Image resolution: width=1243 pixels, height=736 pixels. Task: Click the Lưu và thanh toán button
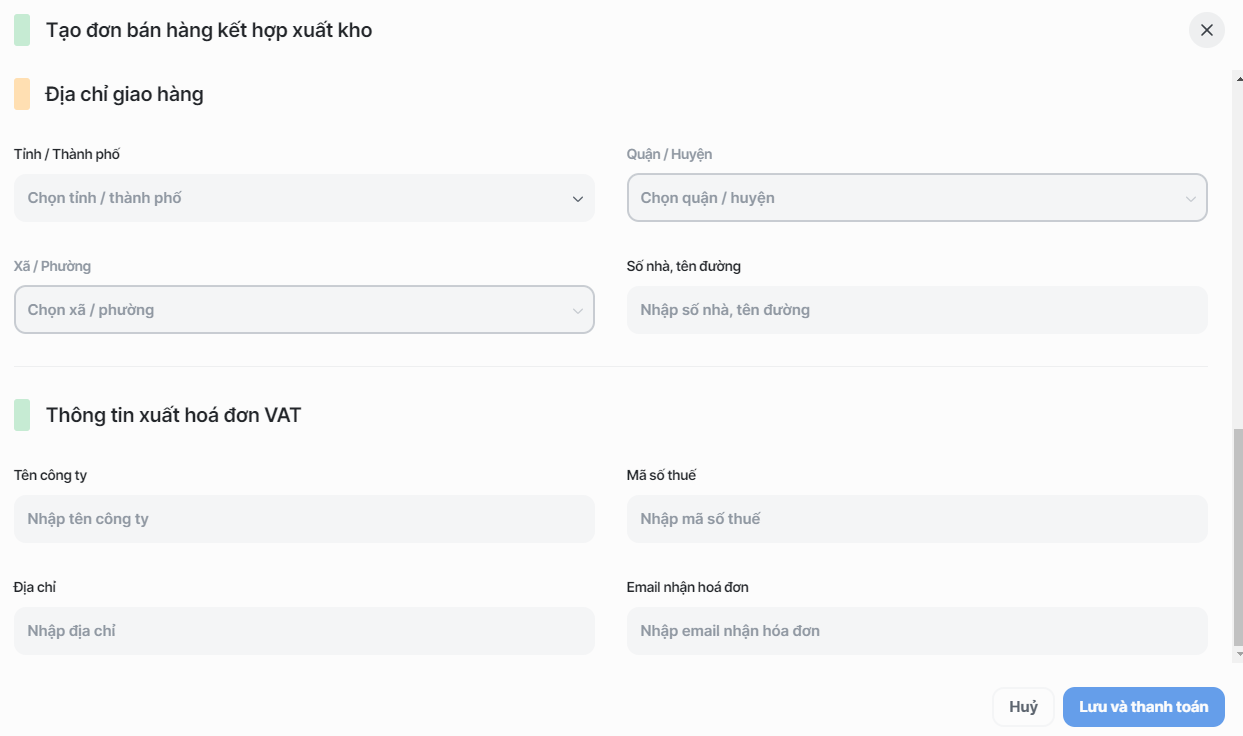(x=1143, y=707)
